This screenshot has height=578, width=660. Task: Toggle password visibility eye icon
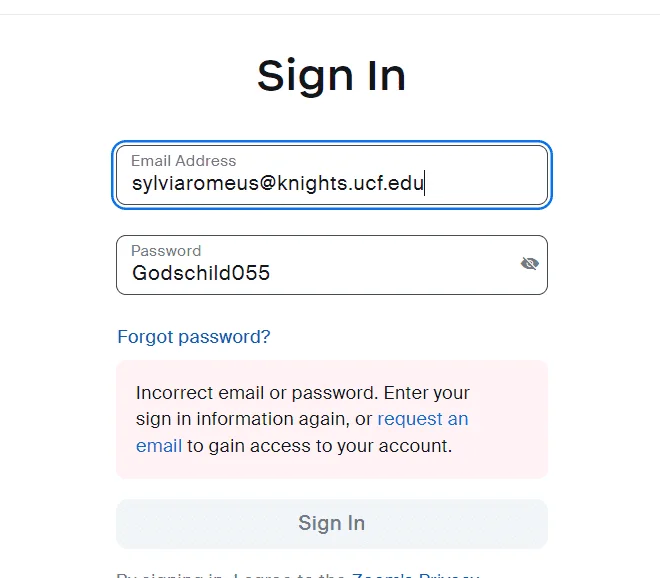(530, 264)
